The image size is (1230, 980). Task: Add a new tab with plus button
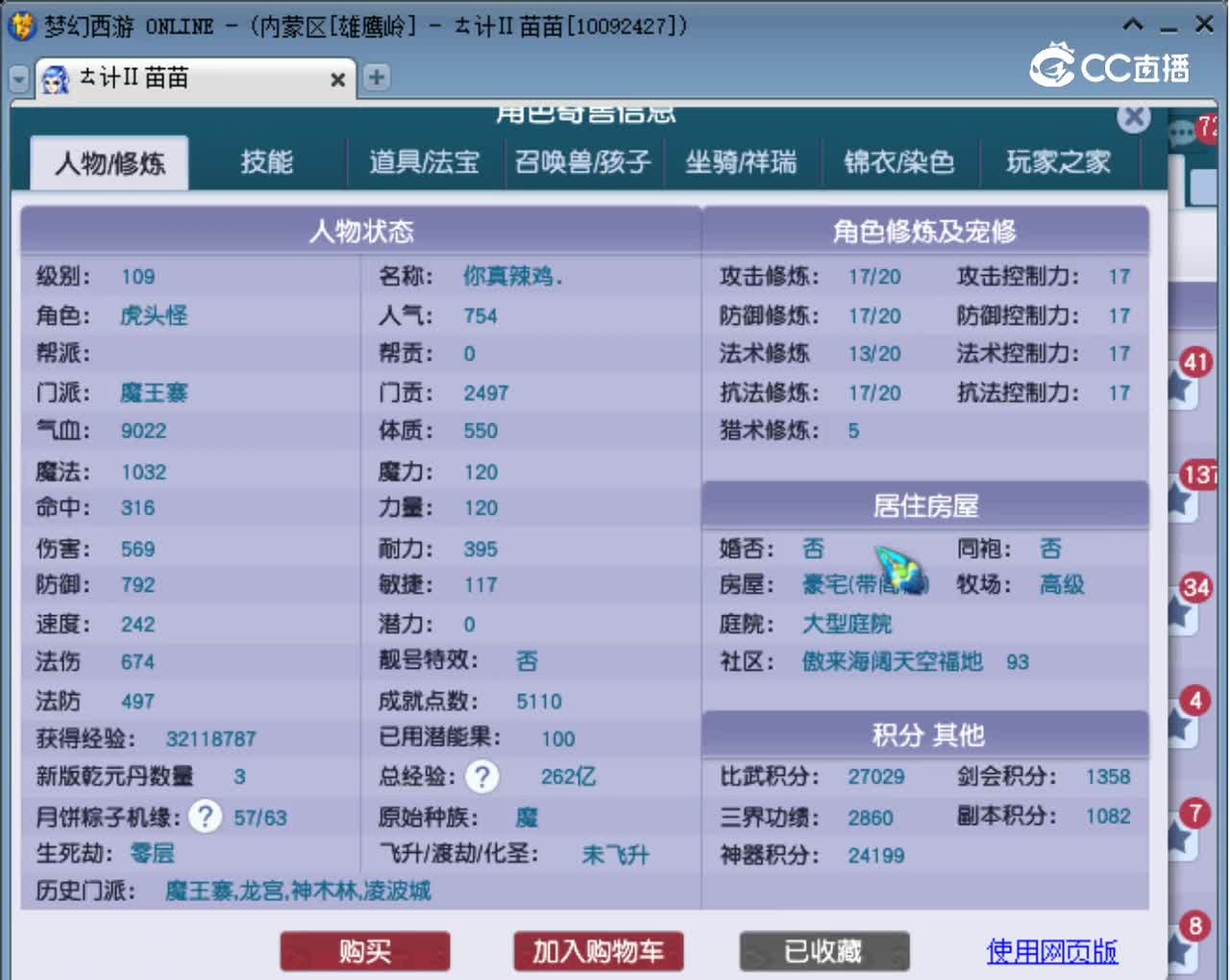point(377,77)
